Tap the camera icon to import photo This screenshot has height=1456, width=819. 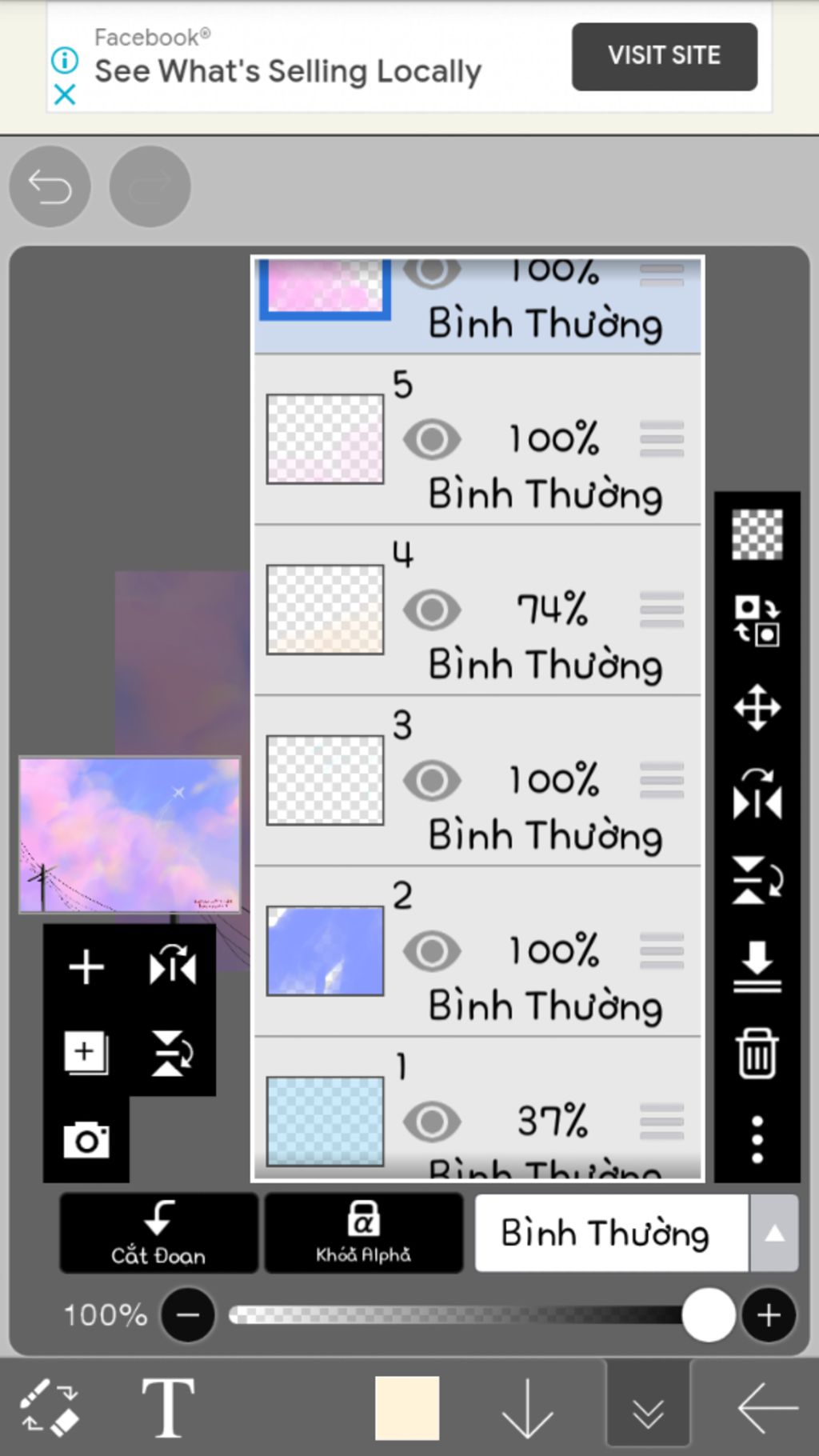click(x=86, y=1139)
